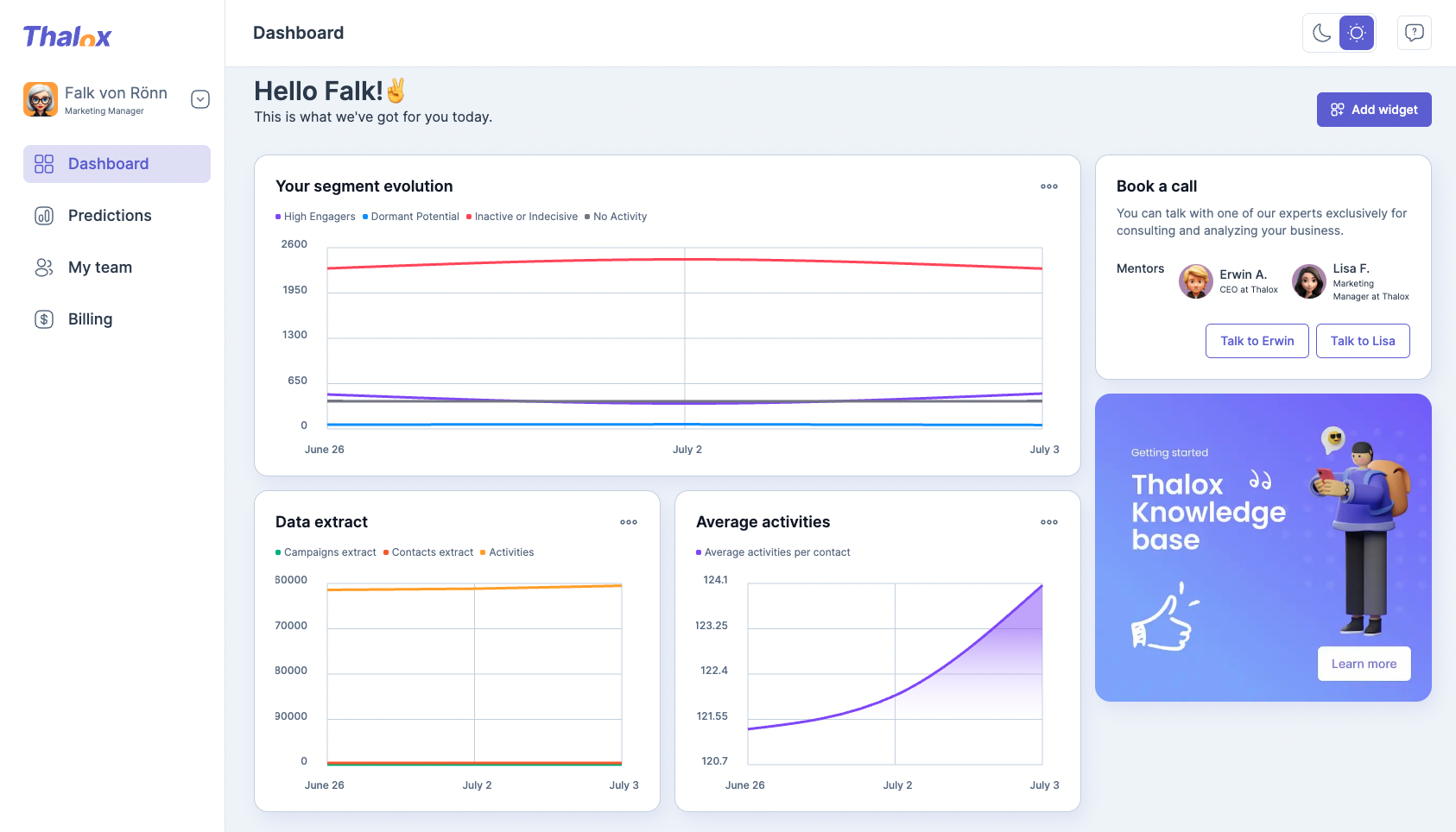The height and width of the screenshot is (832, 1456).
Task: Open the Predictions page via chart icon
Action: tap(43, 216)
